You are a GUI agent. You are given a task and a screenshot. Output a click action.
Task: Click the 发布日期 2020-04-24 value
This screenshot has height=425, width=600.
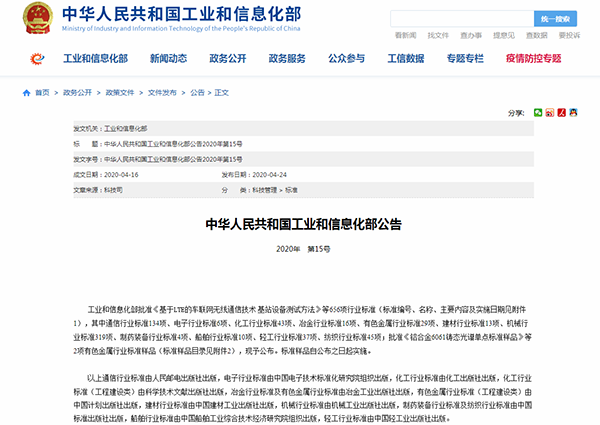click(269, 175)
